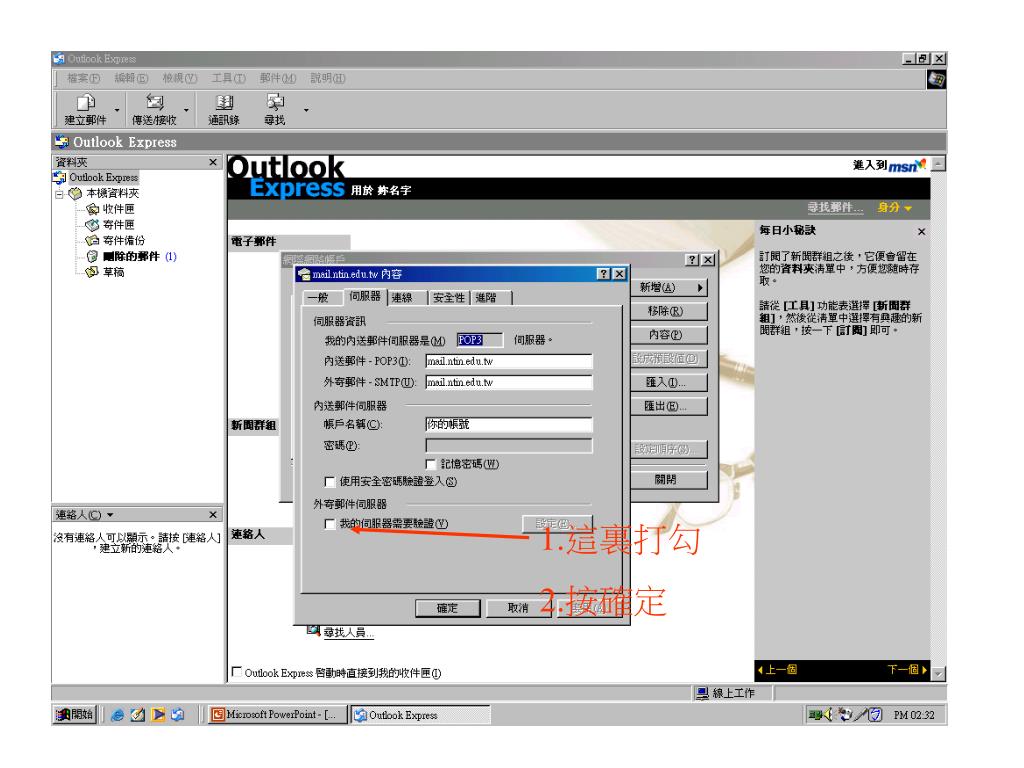Click the 線上工作 status bar icon
The image size is (1024, 768).
tap(703, 693)
